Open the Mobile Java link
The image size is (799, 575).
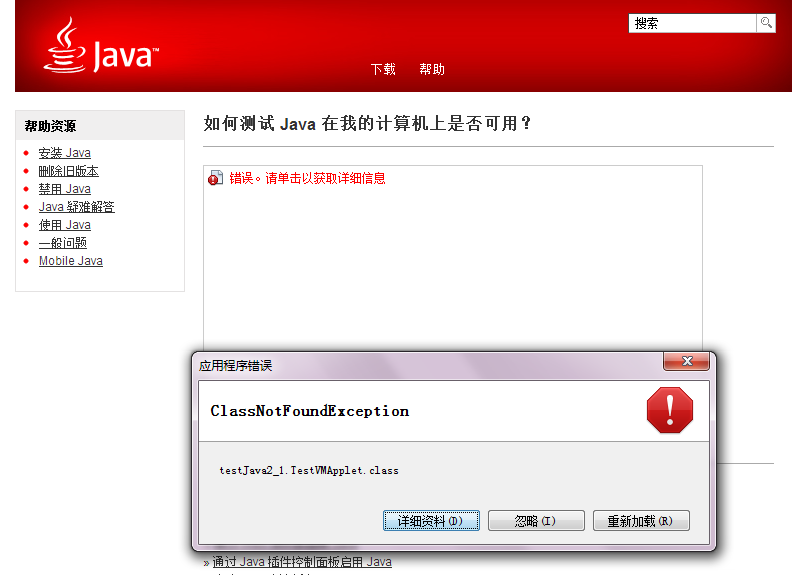(x=71, y=260)
